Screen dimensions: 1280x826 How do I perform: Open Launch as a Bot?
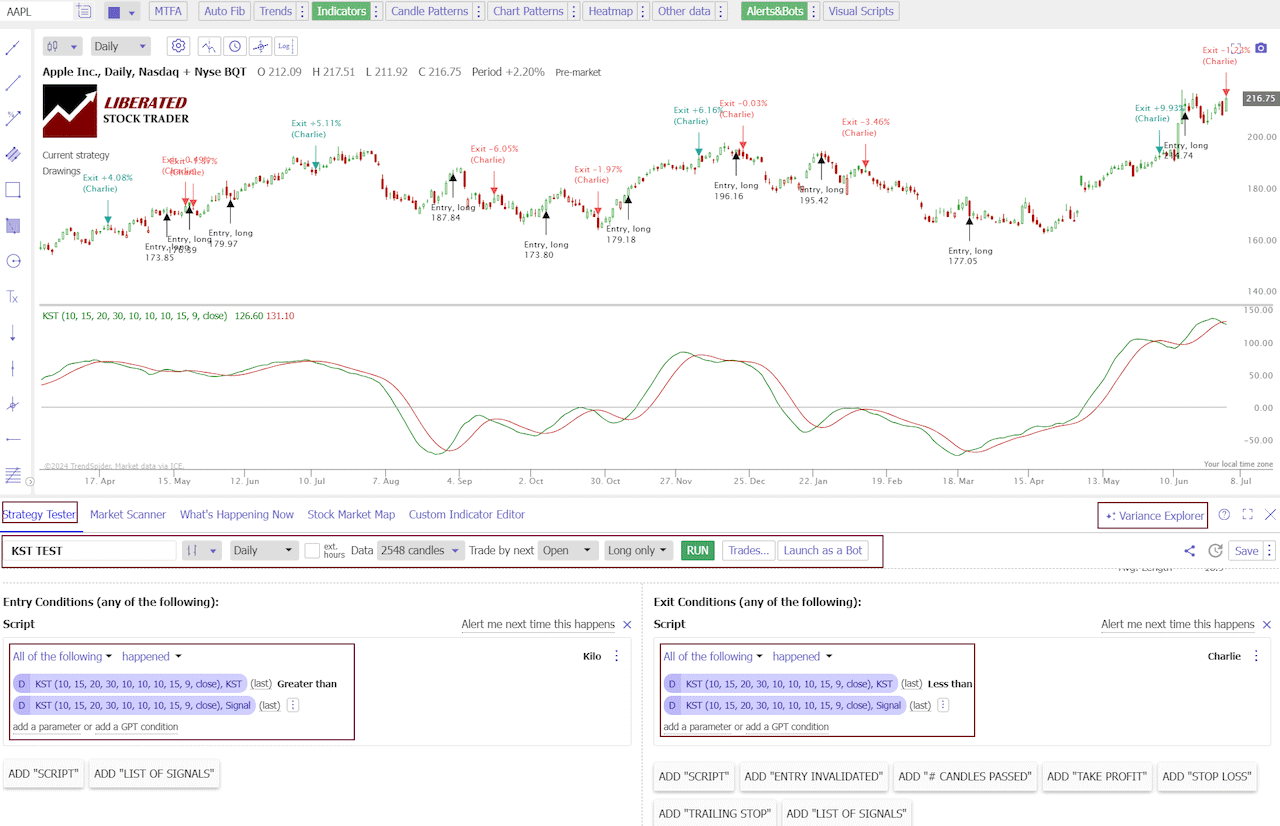[822, 550]
